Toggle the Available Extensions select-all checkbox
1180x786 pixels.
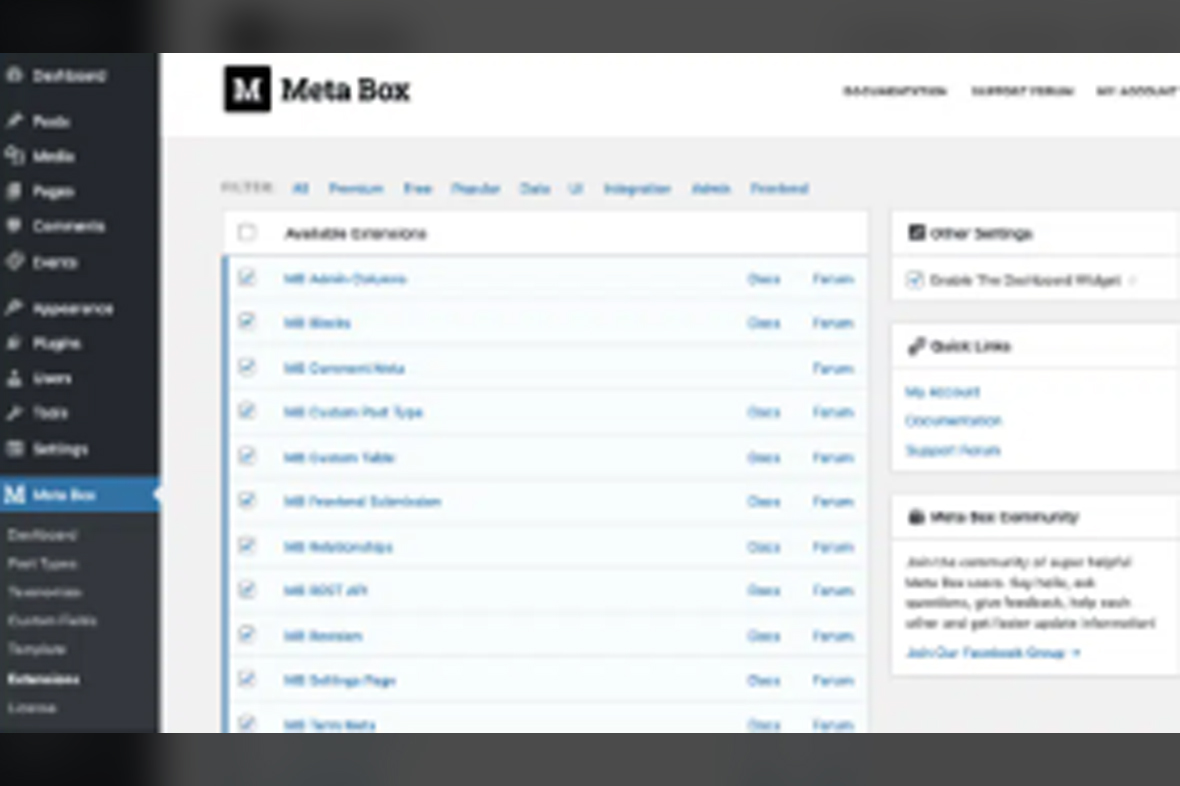[246, 233]
